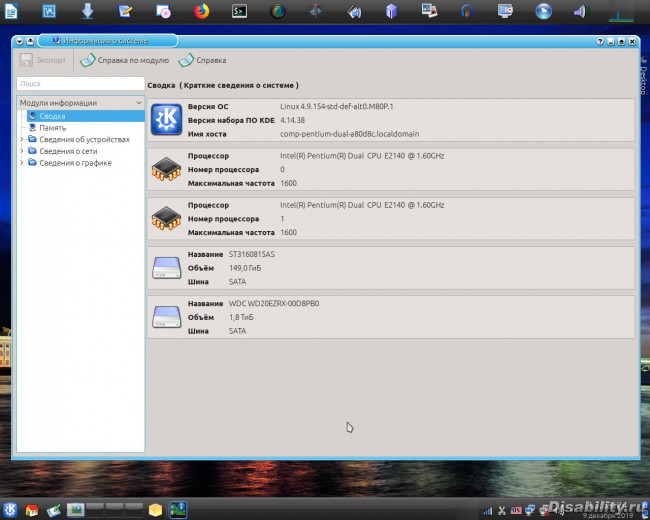The height and width of the screenshot is (520, 650).
Task: Open the KDE application launcher menu
Action: coord(10,510)
